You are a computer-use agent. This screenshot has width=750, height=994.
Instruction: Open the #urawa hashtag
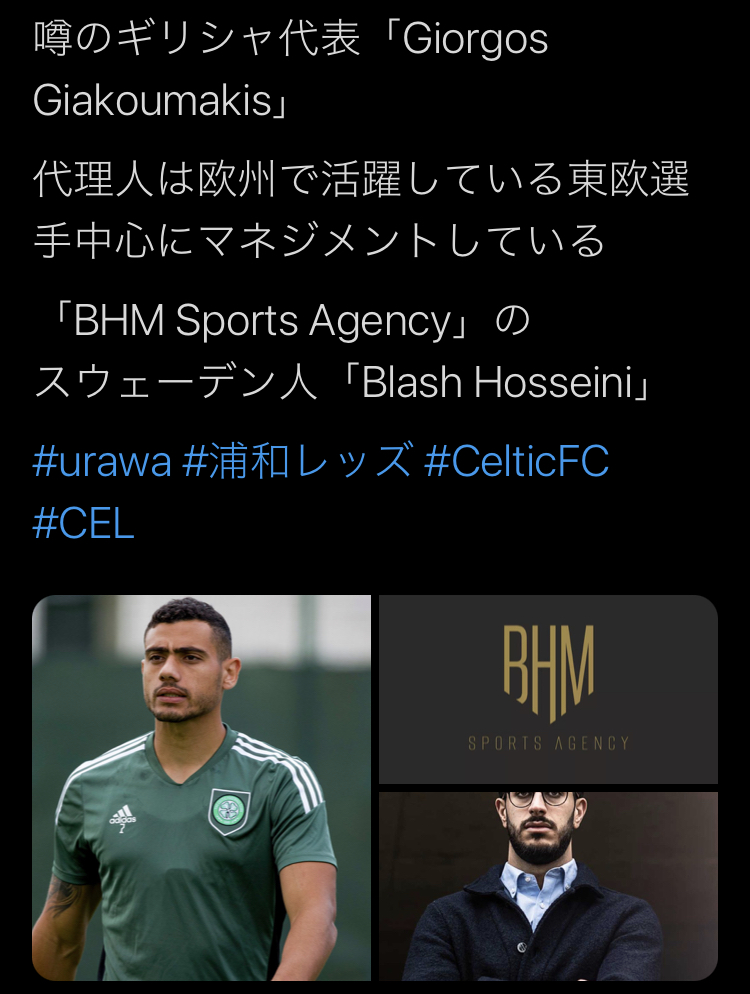point(102,461)
